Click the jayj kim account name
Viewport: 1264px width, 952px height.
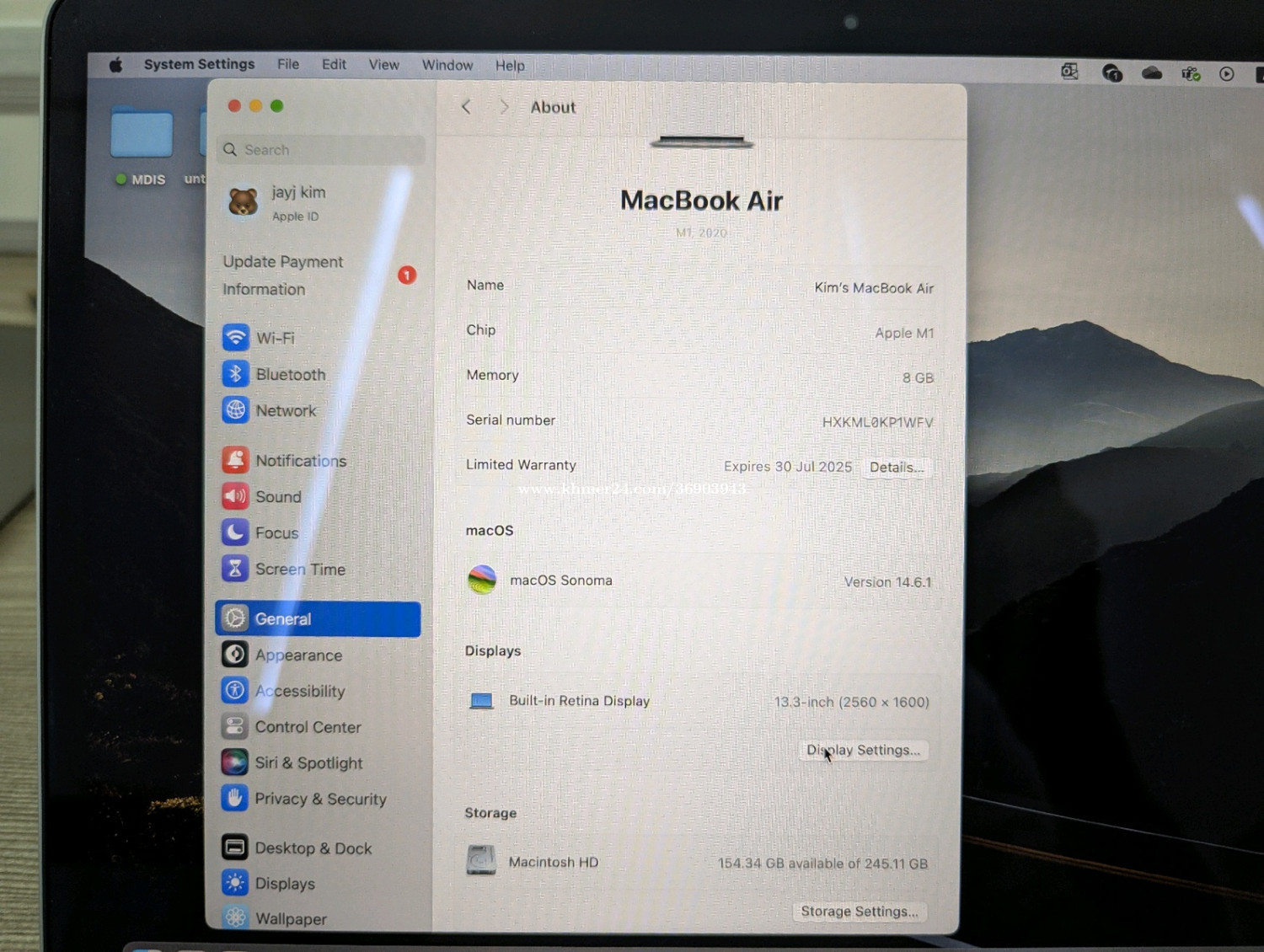(298, 192)
